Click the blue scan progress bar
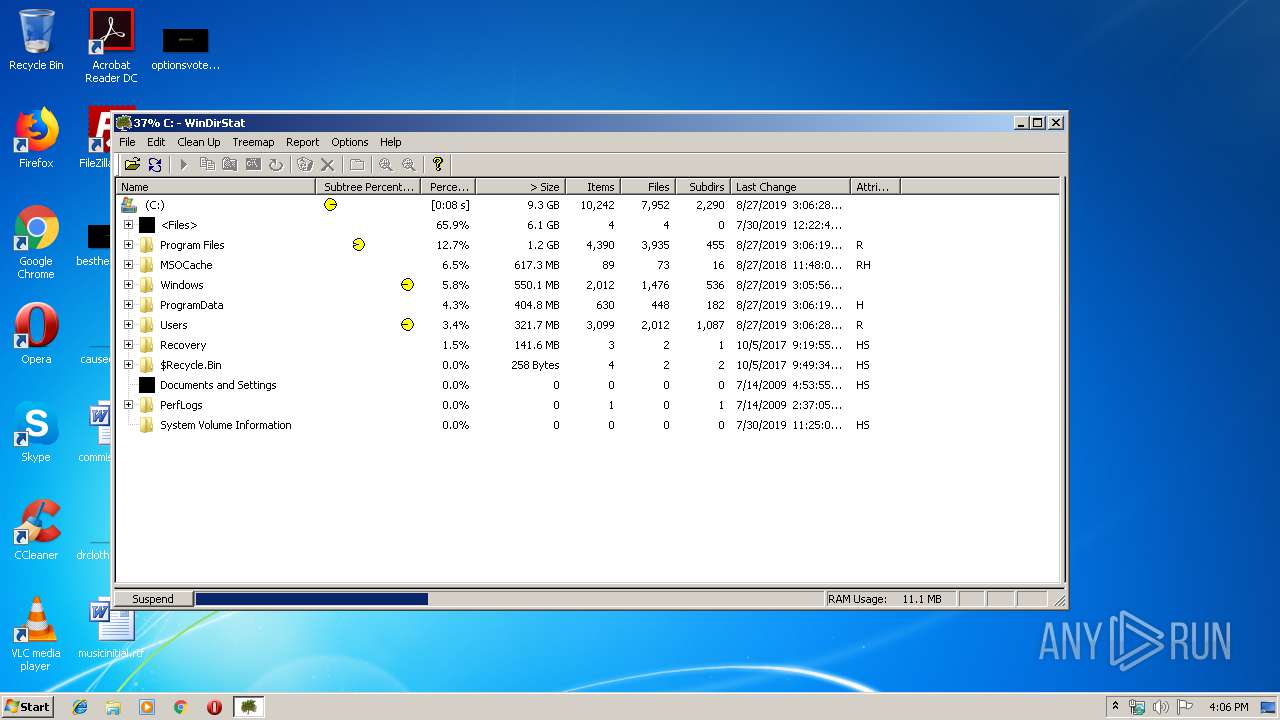Screen dimensions: 1280x720 tap(311, 599)
